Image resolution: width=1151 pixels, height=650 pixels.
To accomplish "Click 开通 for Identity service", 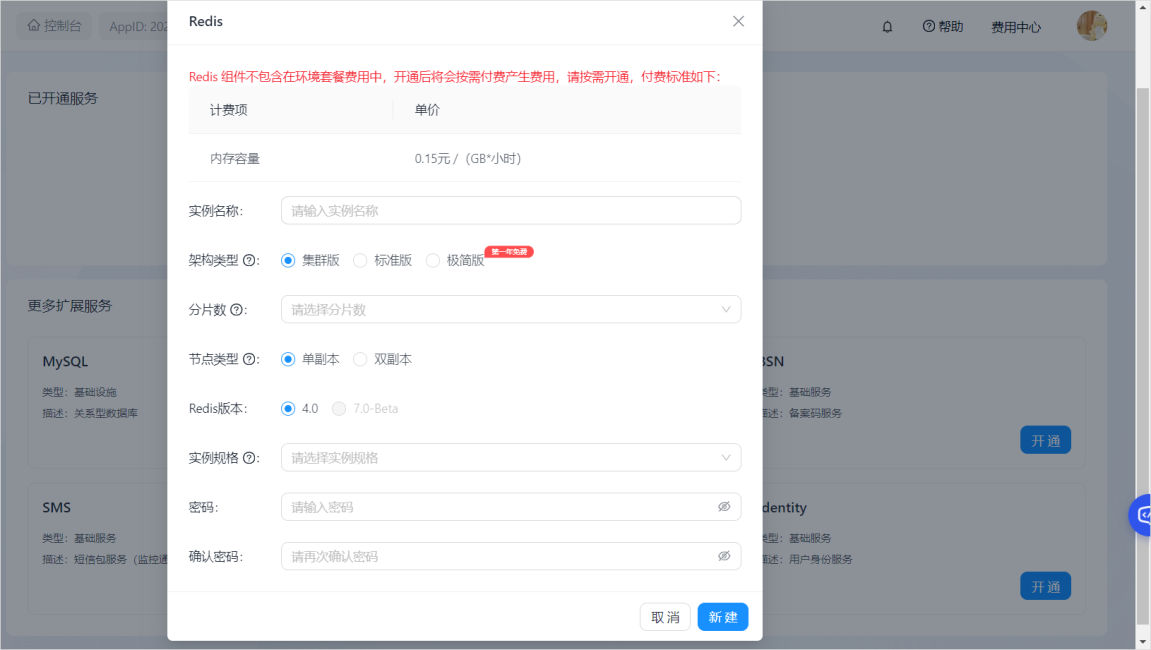I will (x=1045, y=586).
